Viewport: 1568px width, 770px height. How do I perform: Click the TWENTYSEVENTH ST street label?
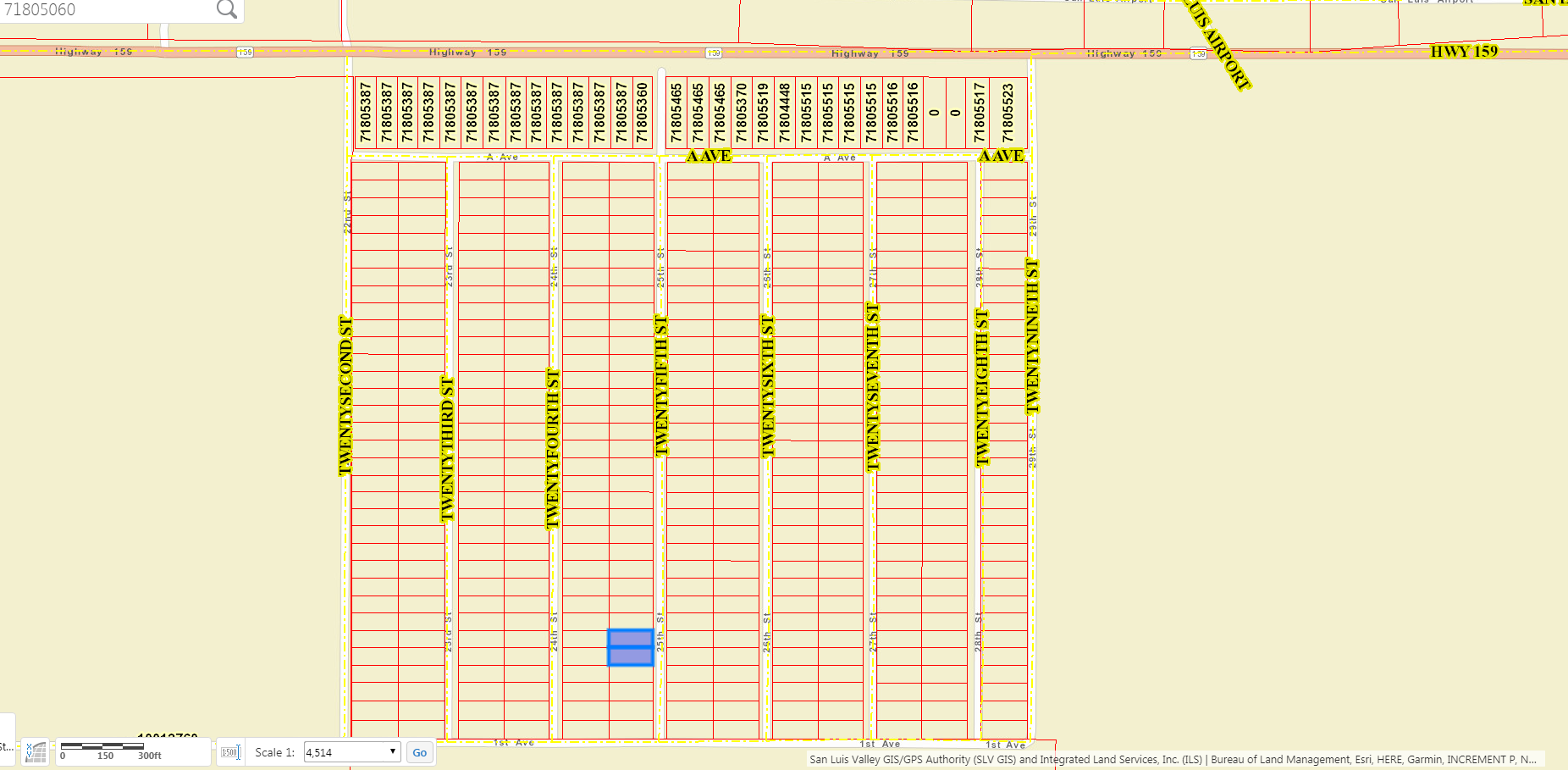873,387
